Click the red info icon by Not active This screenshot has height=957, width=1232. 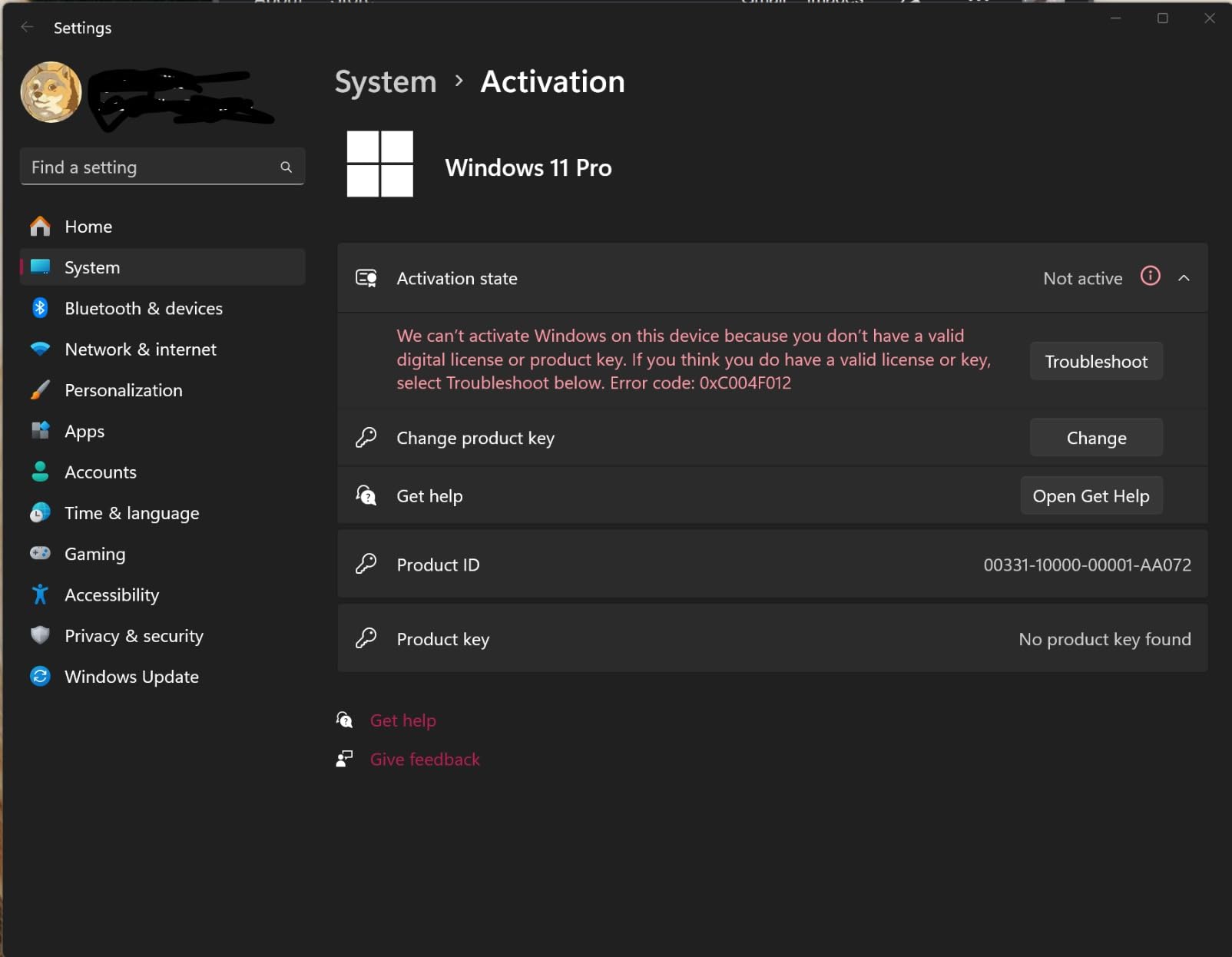coord(1151,276)
